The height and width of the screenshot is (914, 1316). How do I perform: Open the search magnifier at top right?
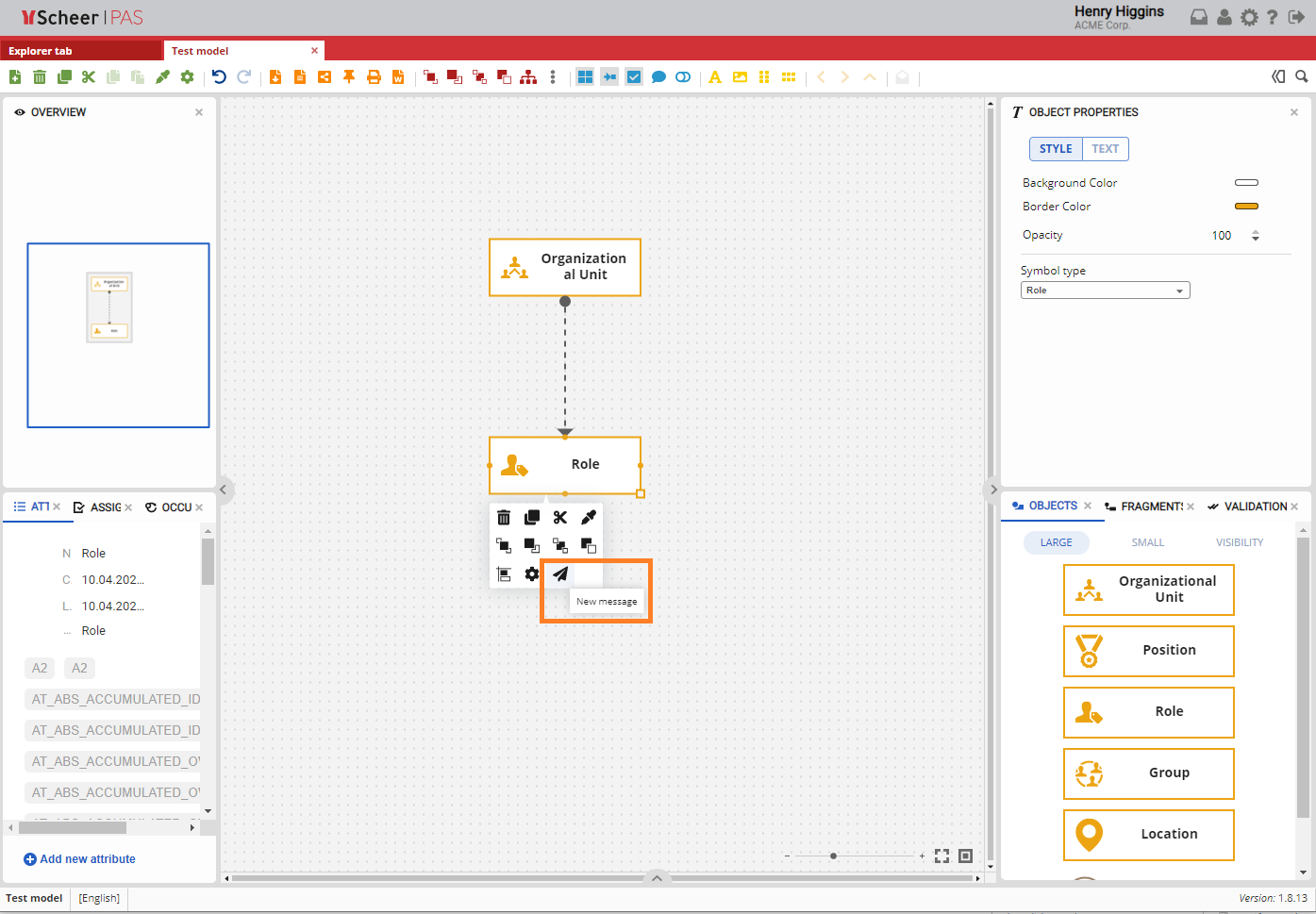pyautogui.click(x=1302, y=76)
